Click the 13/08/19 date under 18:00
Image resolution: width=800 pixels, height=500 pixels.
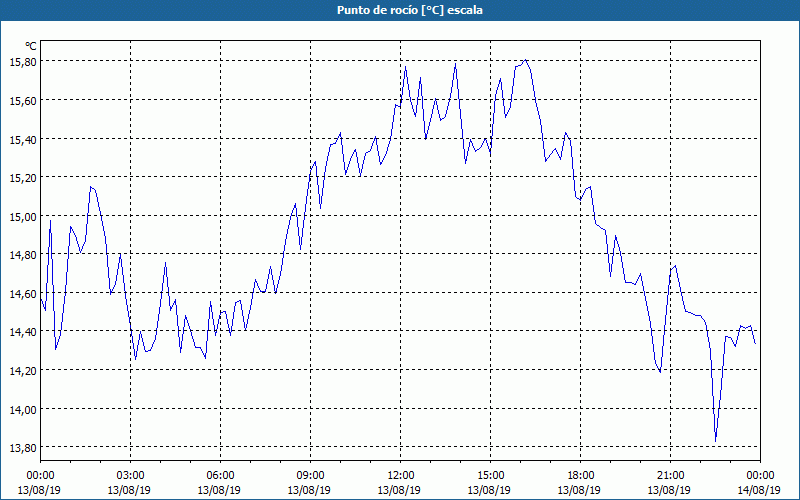pos(580,490)
